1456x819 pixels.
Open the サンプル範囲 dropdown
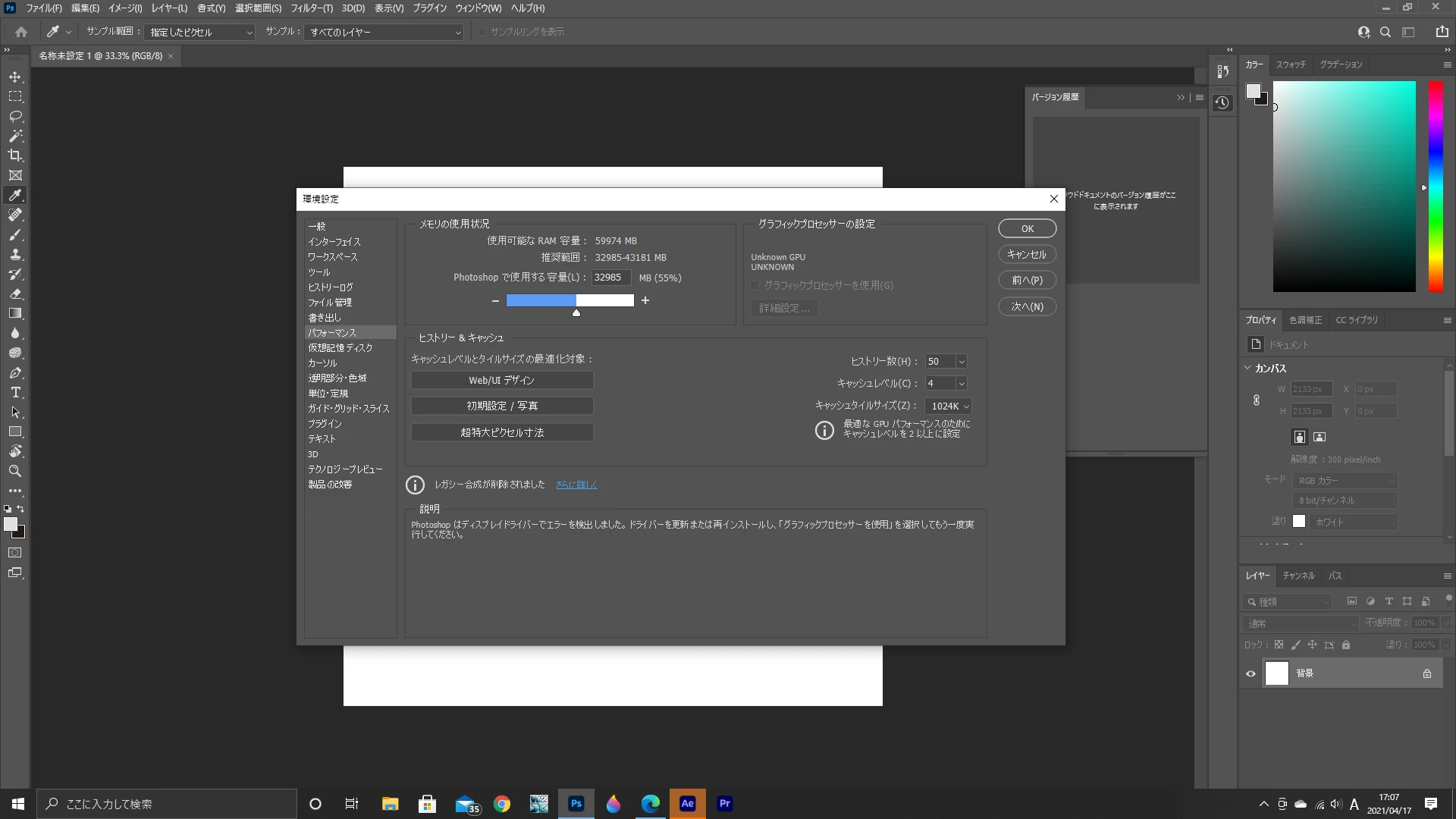200,33
